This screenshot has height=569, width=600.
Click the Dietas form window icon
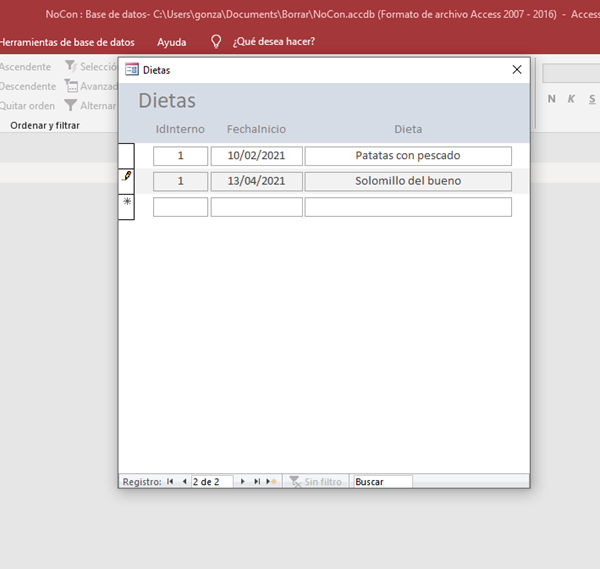click(x=131, y=70)
